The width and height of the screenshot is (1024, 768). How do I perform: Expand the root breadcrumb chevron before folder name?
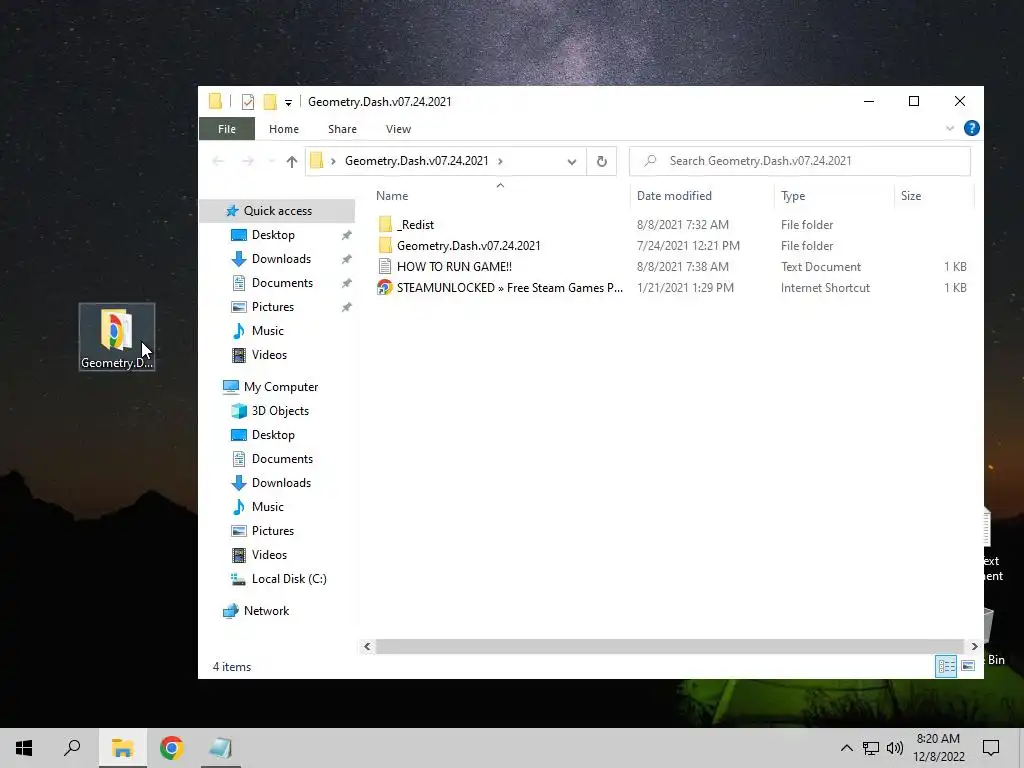pos(333,161)
